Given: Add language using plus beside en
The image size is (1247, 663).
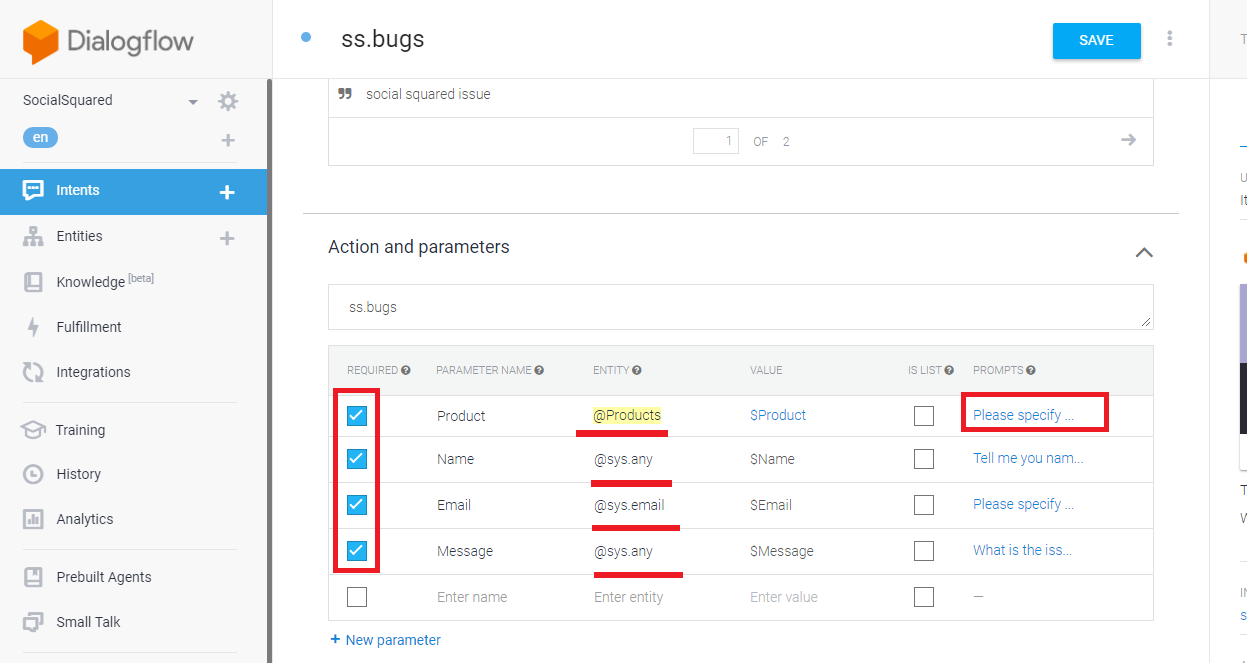Looking at the screenshot, I should 227,140.
